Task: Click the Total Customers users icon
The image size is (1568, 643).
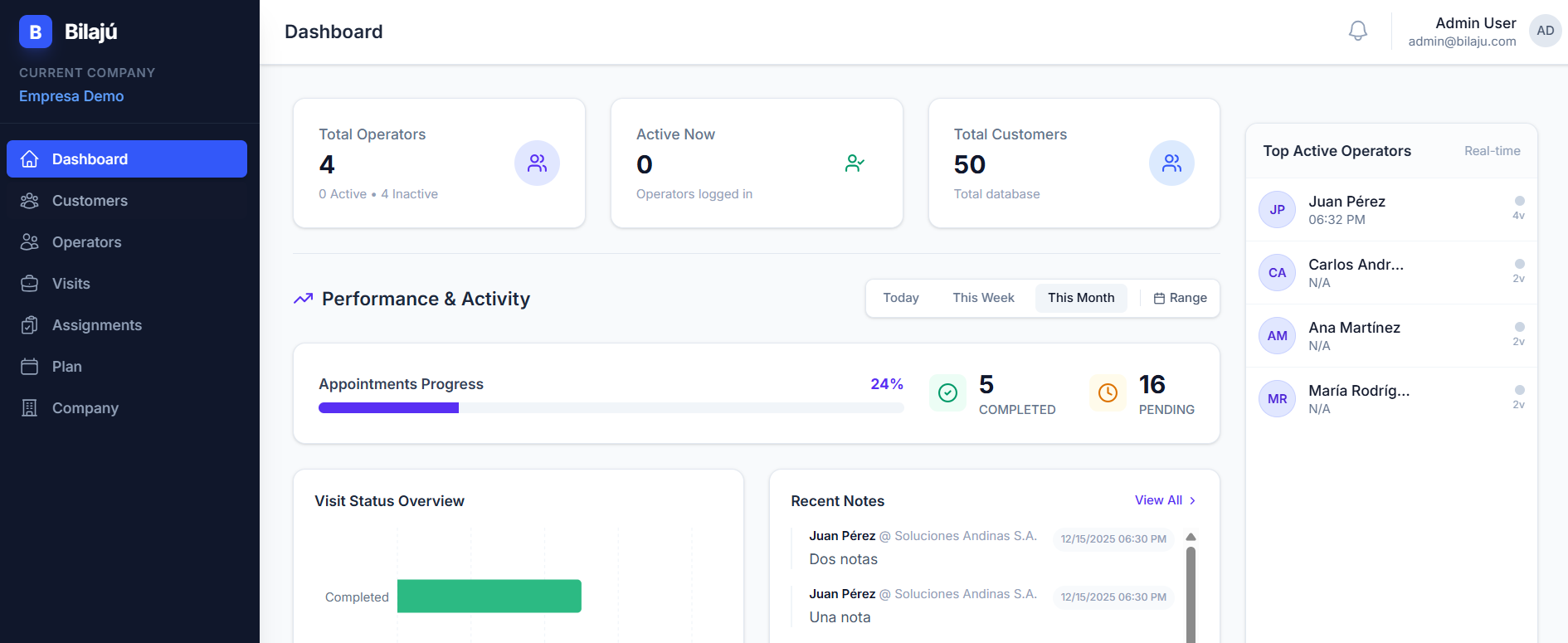Action: pos(1171,163)
